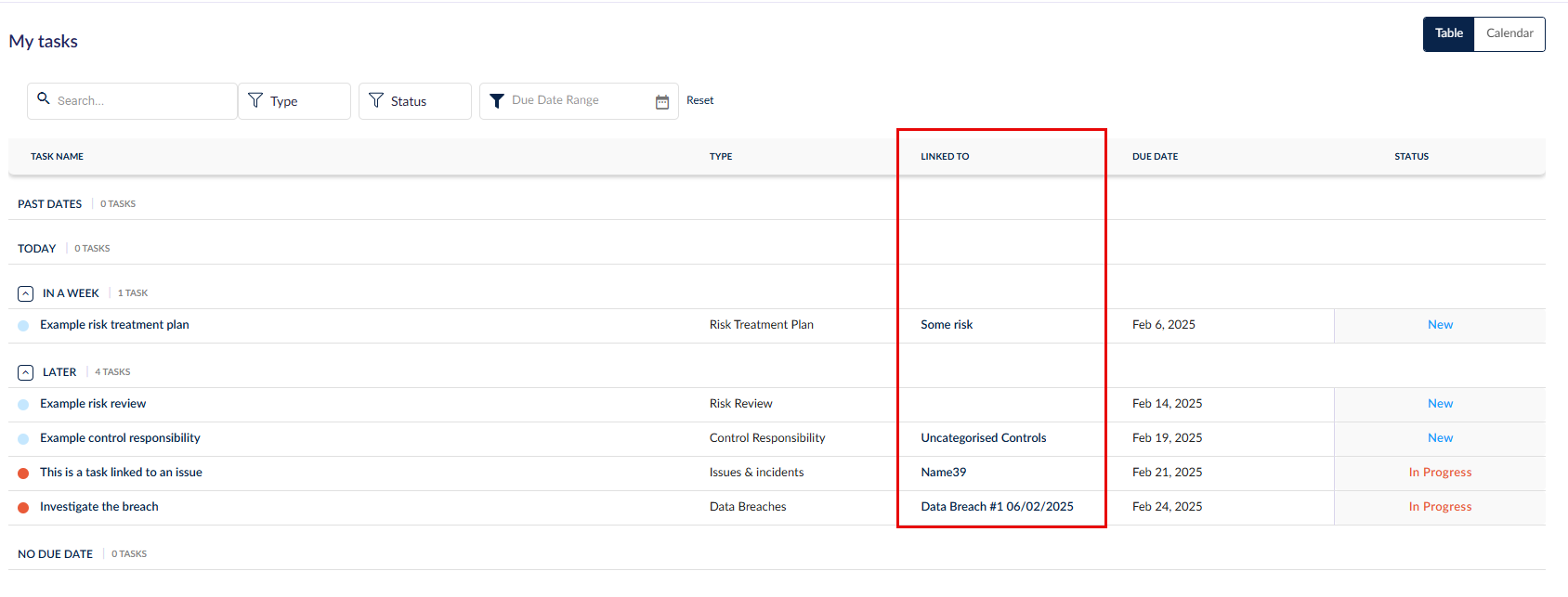Click the My tasks page title

(x=44, y=42)
